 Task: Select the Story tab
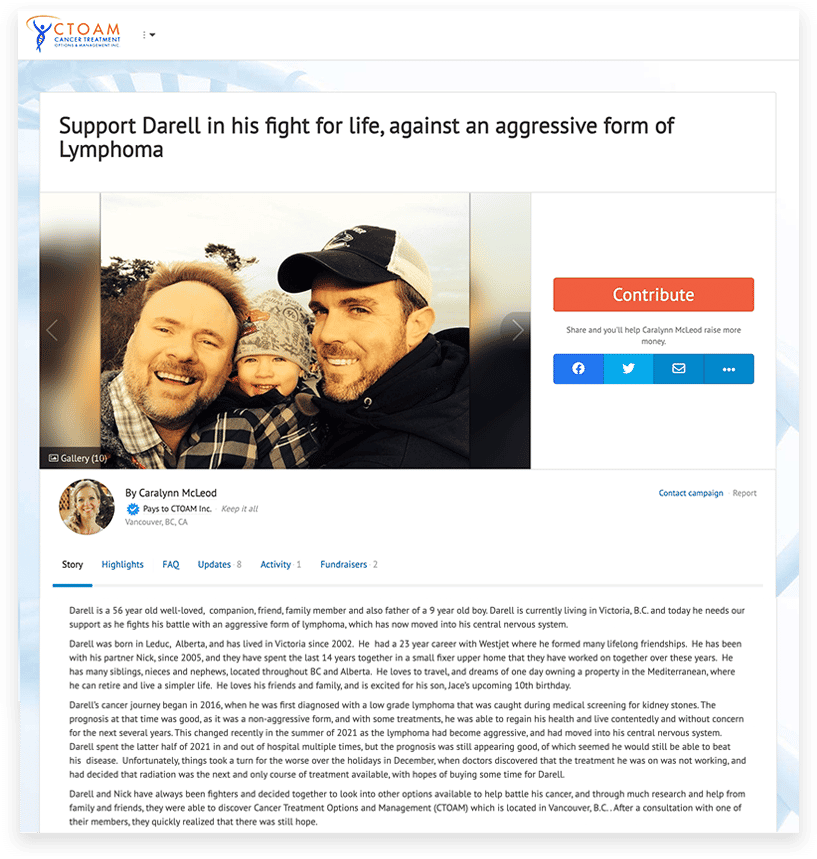coord(72,564)
